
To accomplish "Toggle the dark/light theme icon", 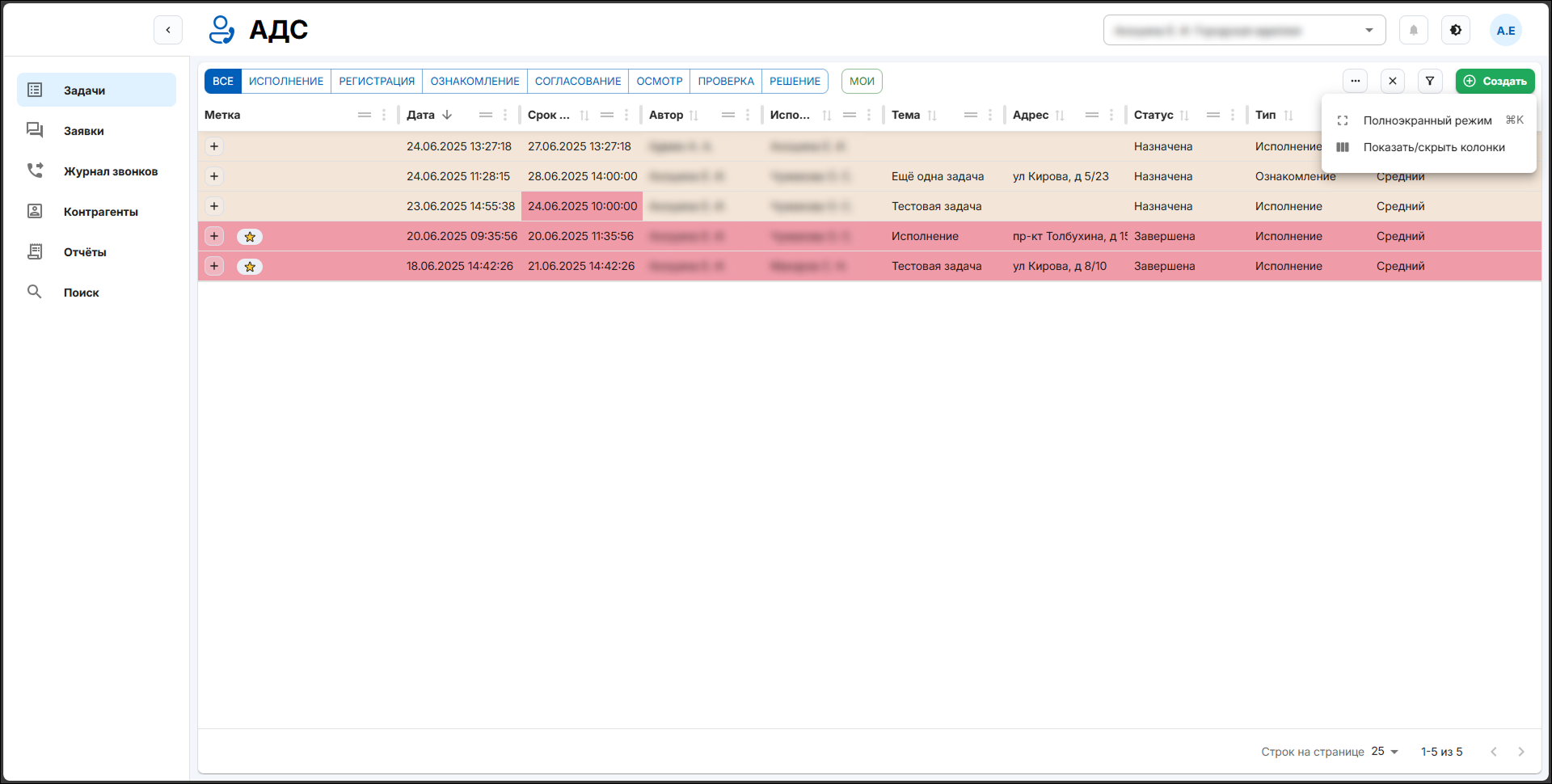I will pyautogui.click(x=1455, y=31).
